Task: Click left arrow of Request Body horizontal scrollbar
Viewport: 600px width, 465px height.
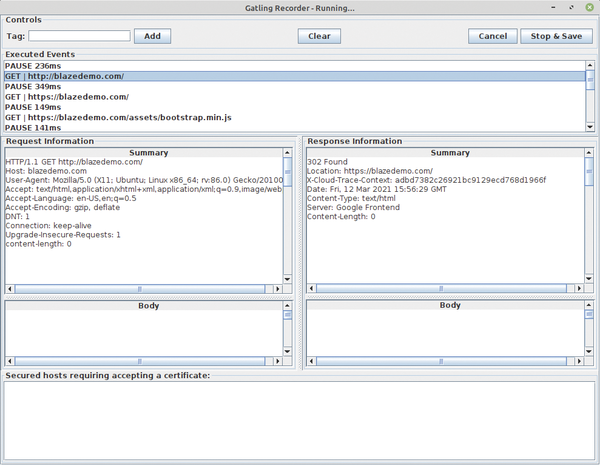Action: pyautogui.click(x=10, y=361)
